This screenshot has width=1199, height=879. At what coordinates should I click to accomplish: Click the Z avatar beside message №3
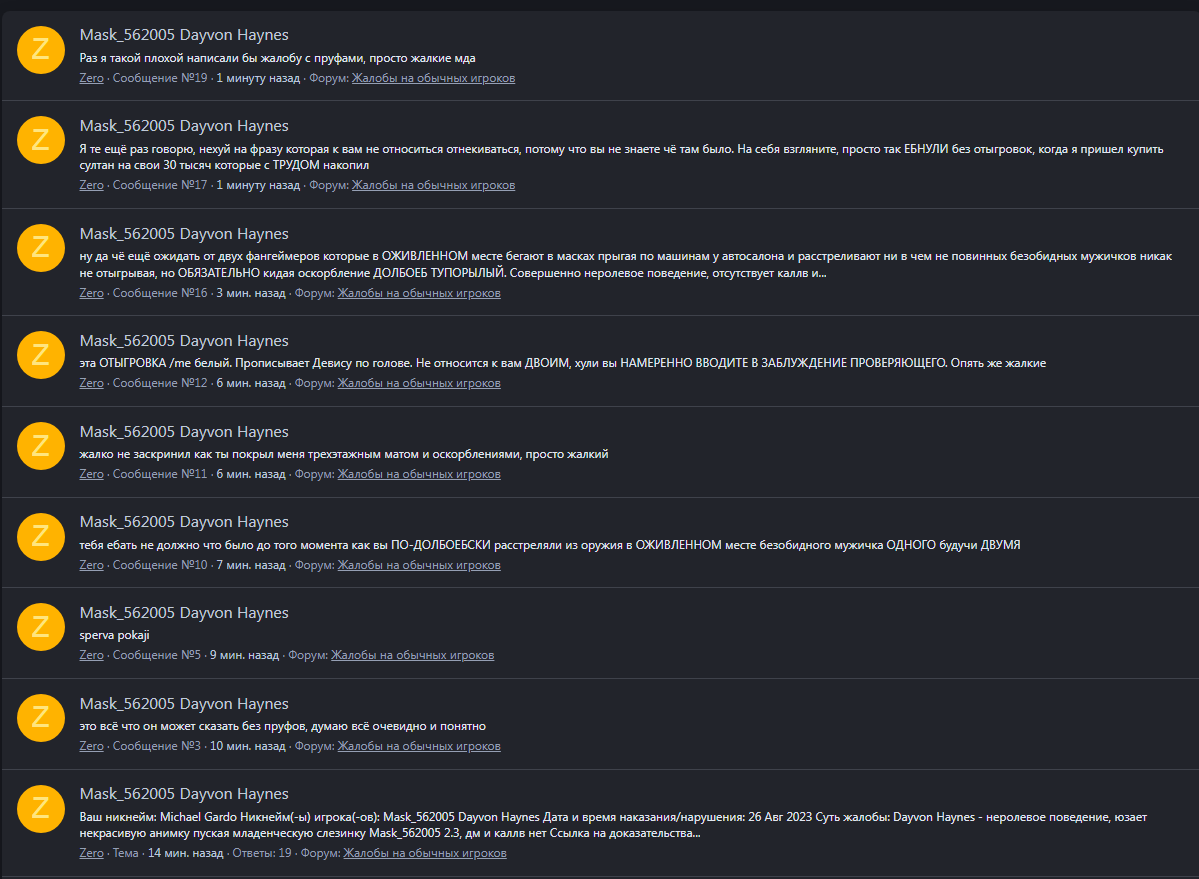[41, 718]
